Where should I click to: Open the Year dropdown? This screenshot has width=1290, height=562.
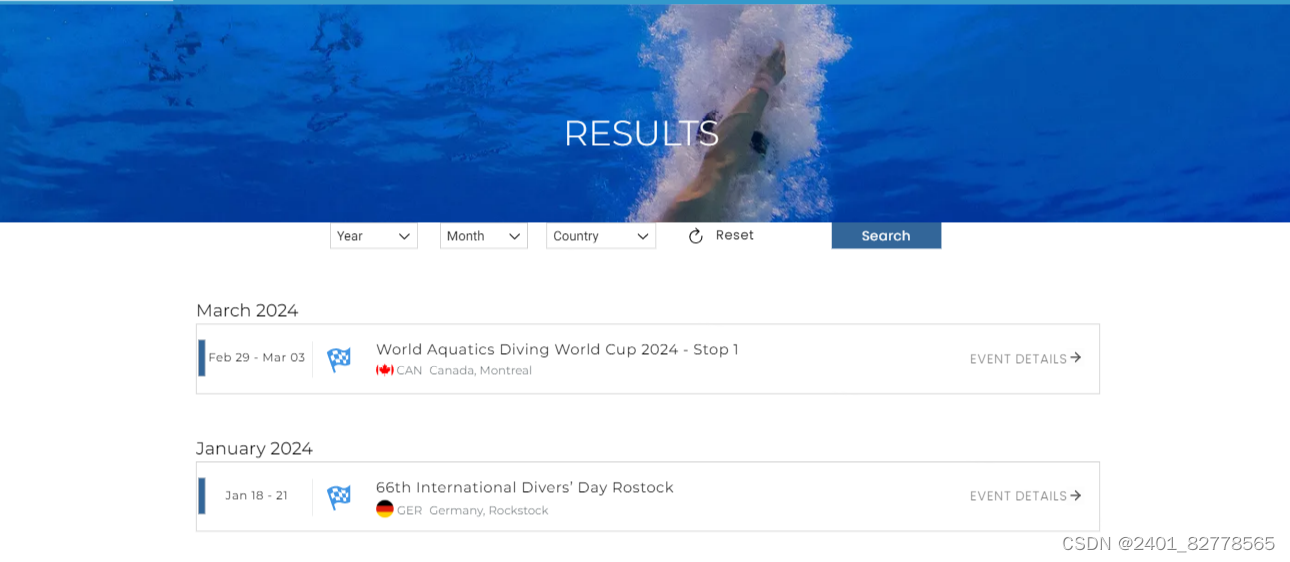(374, 236)
